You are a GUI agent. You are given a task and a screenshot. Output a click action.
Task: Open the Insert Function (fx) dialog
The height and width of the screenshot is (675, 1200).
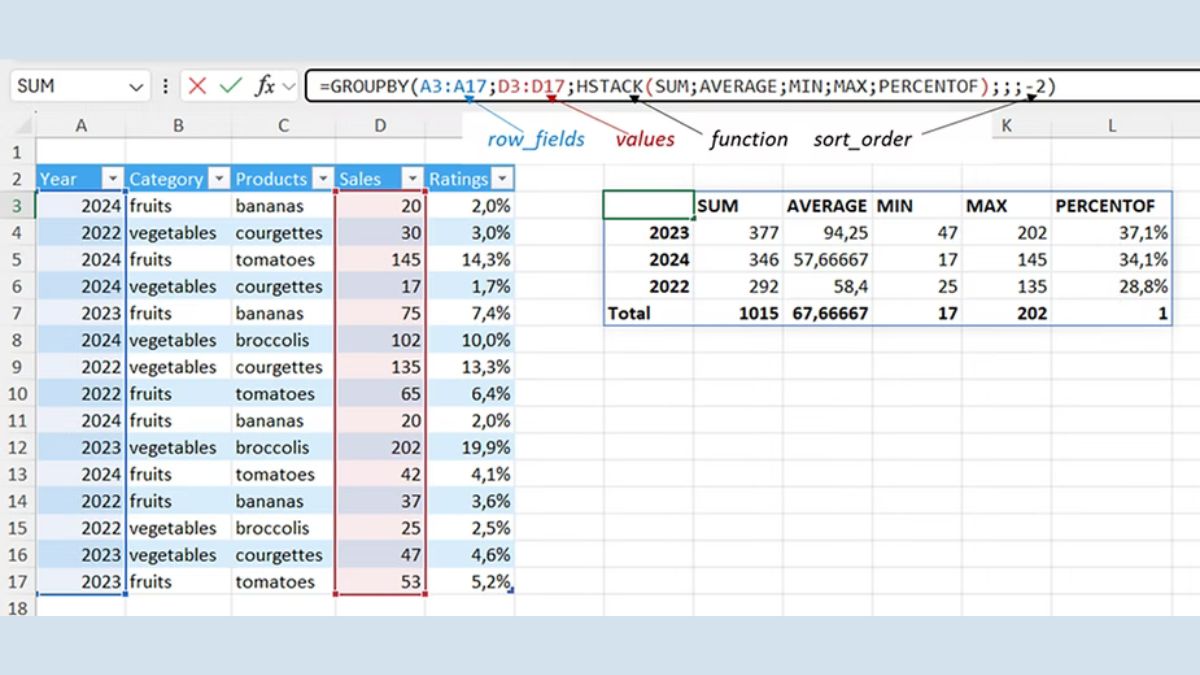pyautogui.click(x=265, y=86)
